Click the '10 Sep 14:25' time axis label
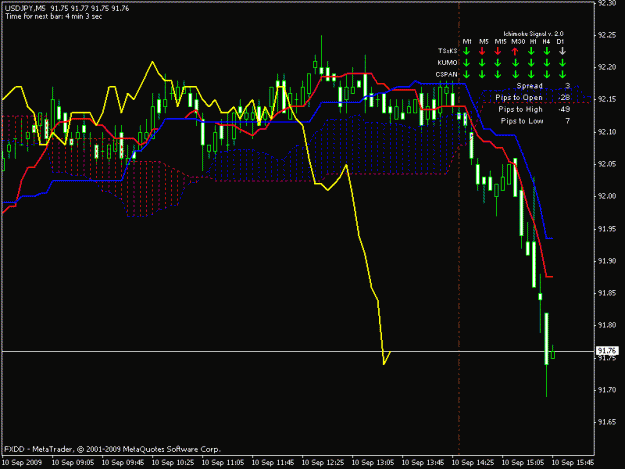The width and height of the screenshot is (625, 469). (473, 463)
